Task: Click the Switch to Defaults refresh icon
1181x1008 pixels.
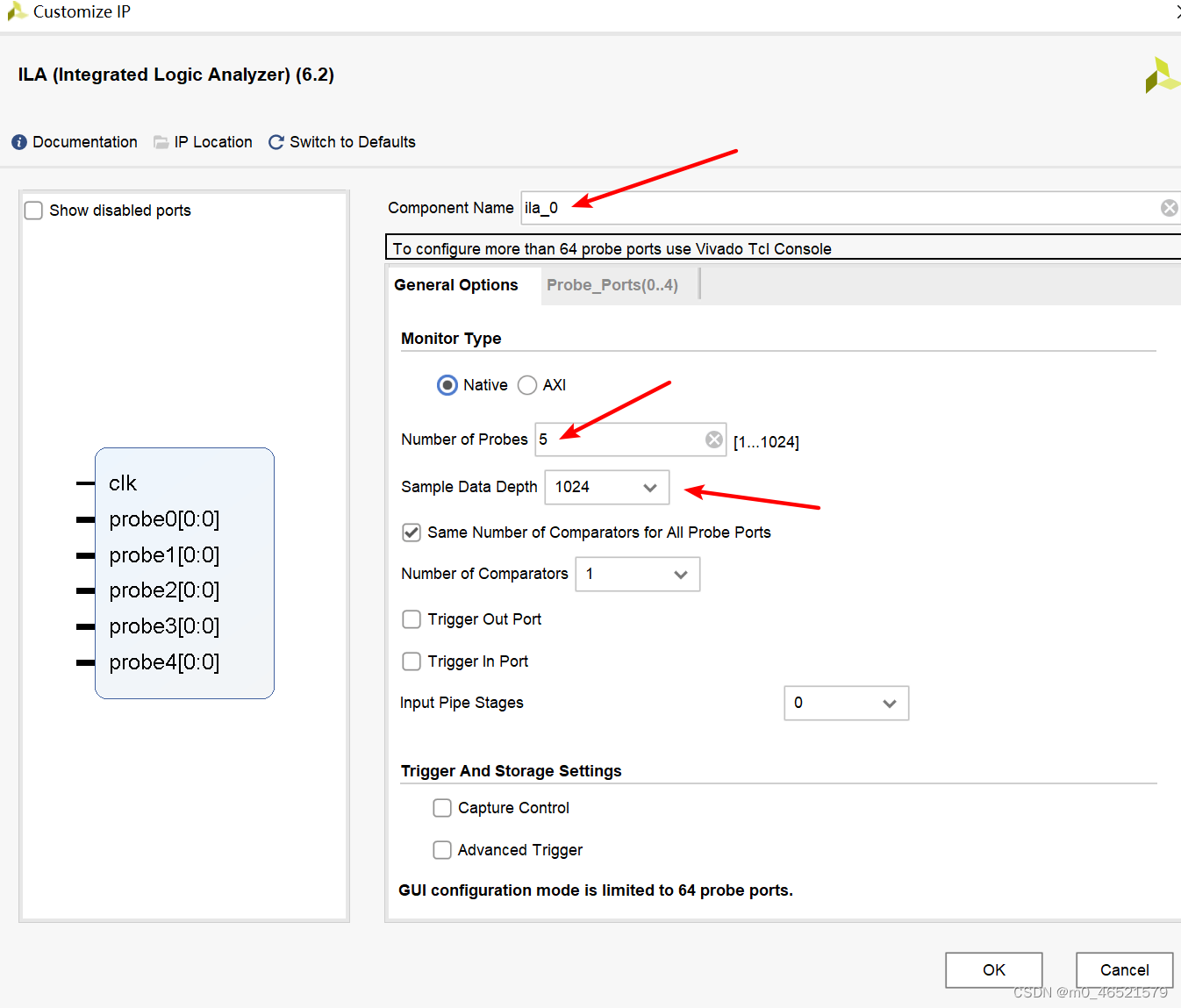Action: coord(276,142)
